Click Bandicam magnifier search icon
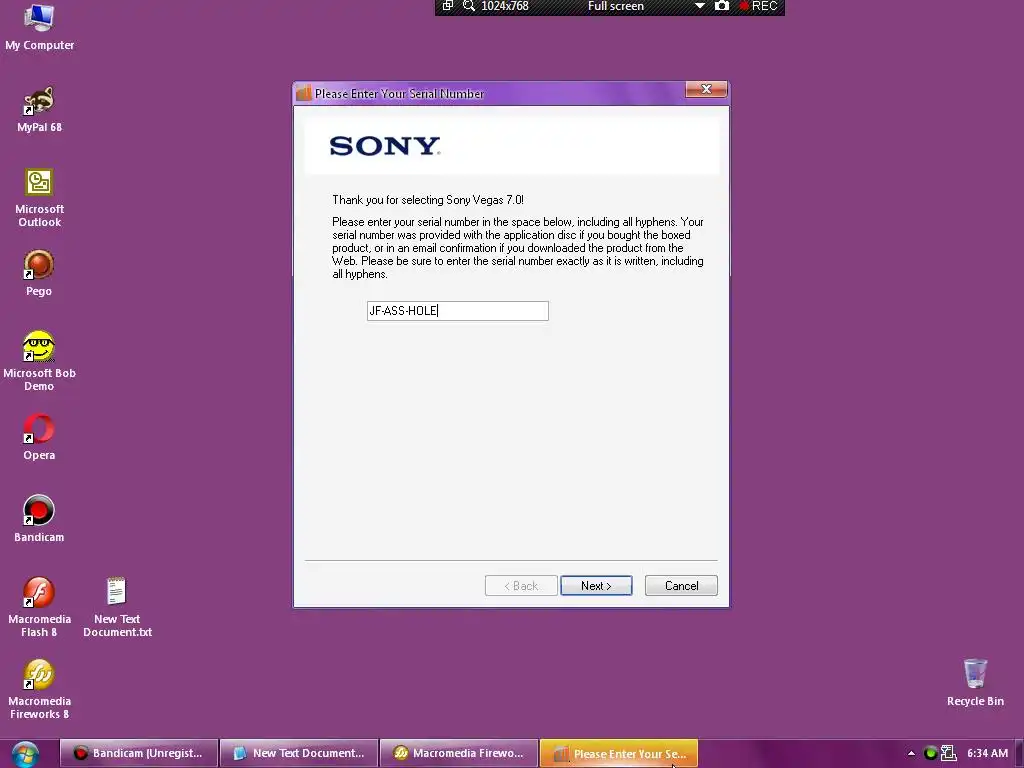Viewport: 1024px width, 768px height. coord(468,6)
